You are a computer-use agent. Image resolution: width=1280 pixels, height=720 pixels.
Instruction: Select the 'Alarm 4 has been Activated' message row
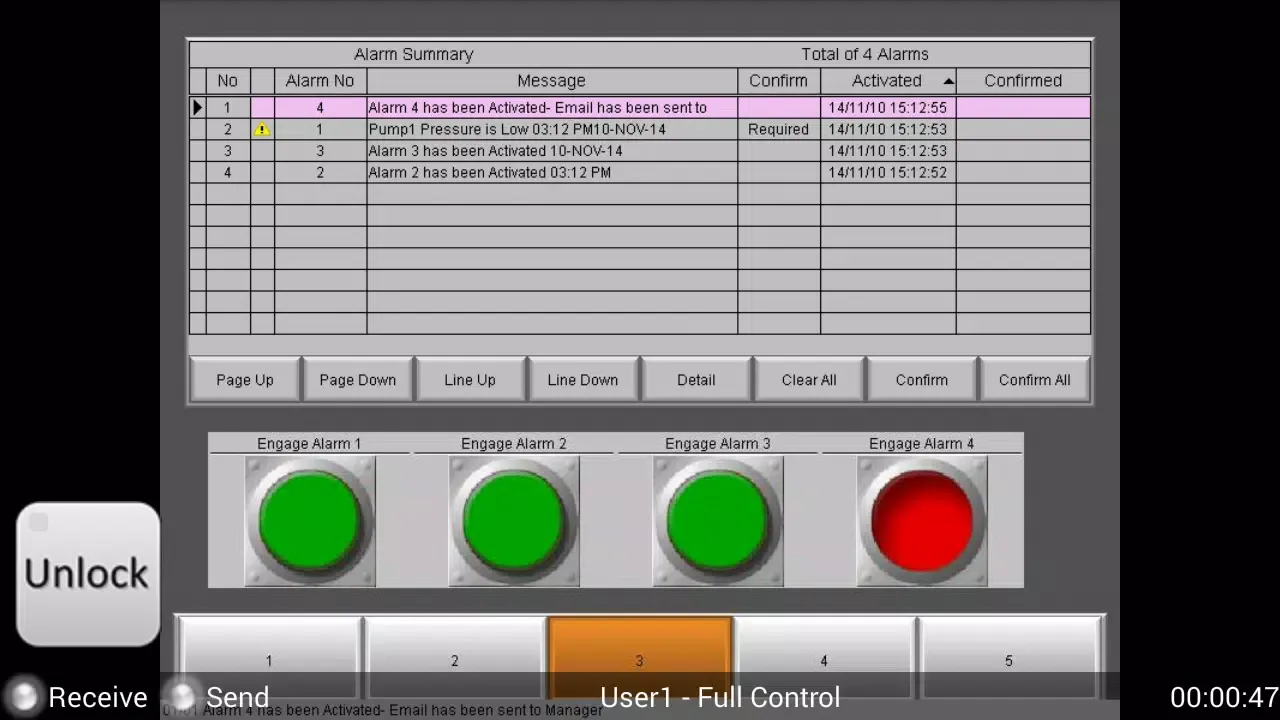coord(640,107)
